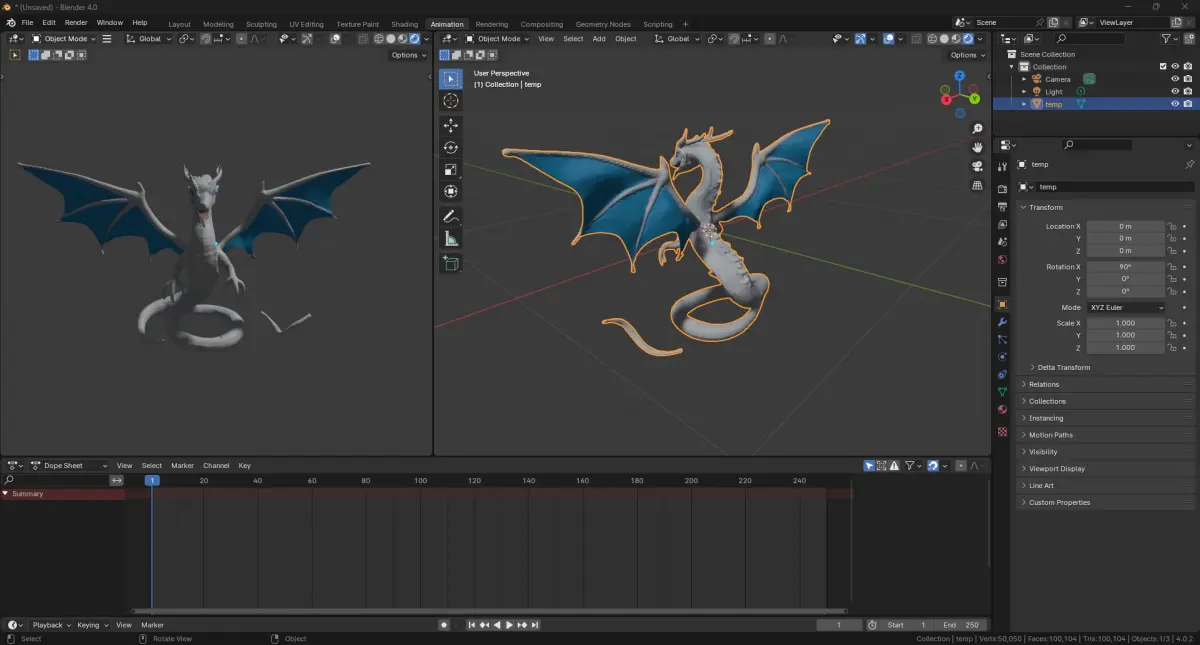Switch to the Sculpting workspace tab
Image resolution: width=1200 pixels, height=645 pixels.
tap(261, 24)
